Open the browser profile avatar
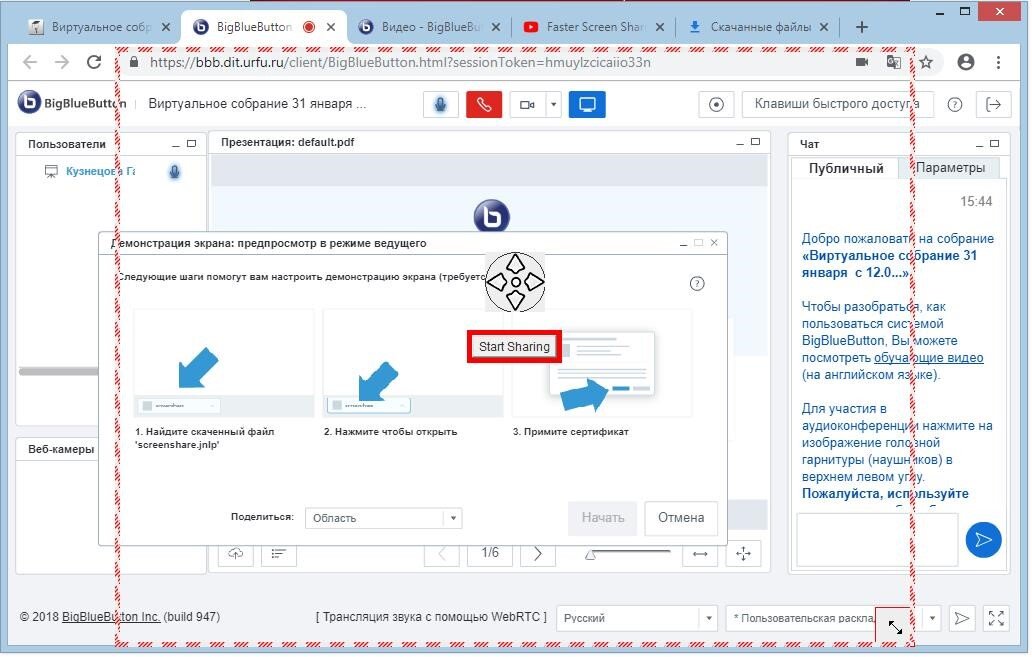1032x657 pixels. point(966,63)
